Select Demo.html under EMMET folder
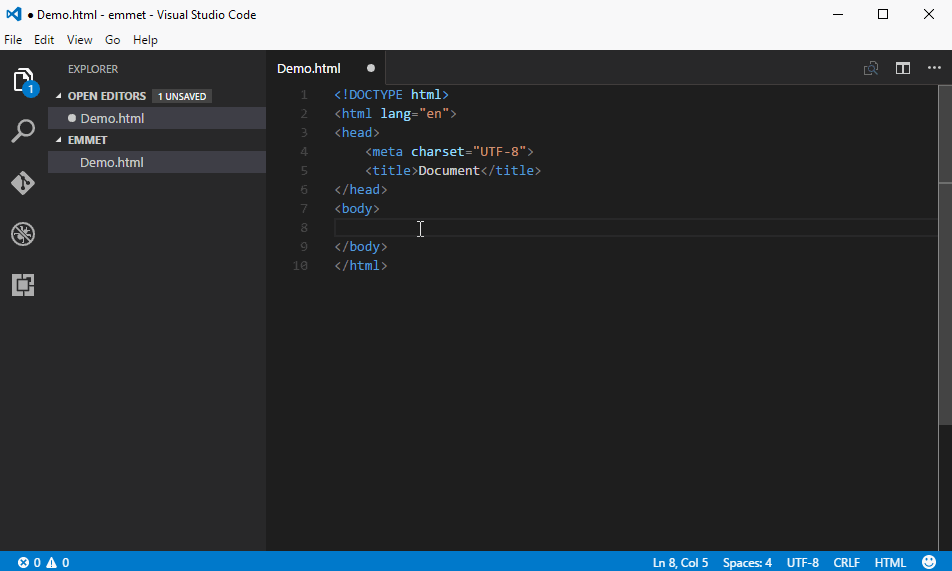This screenshot has width=952, height=571. tap(112, 162)
